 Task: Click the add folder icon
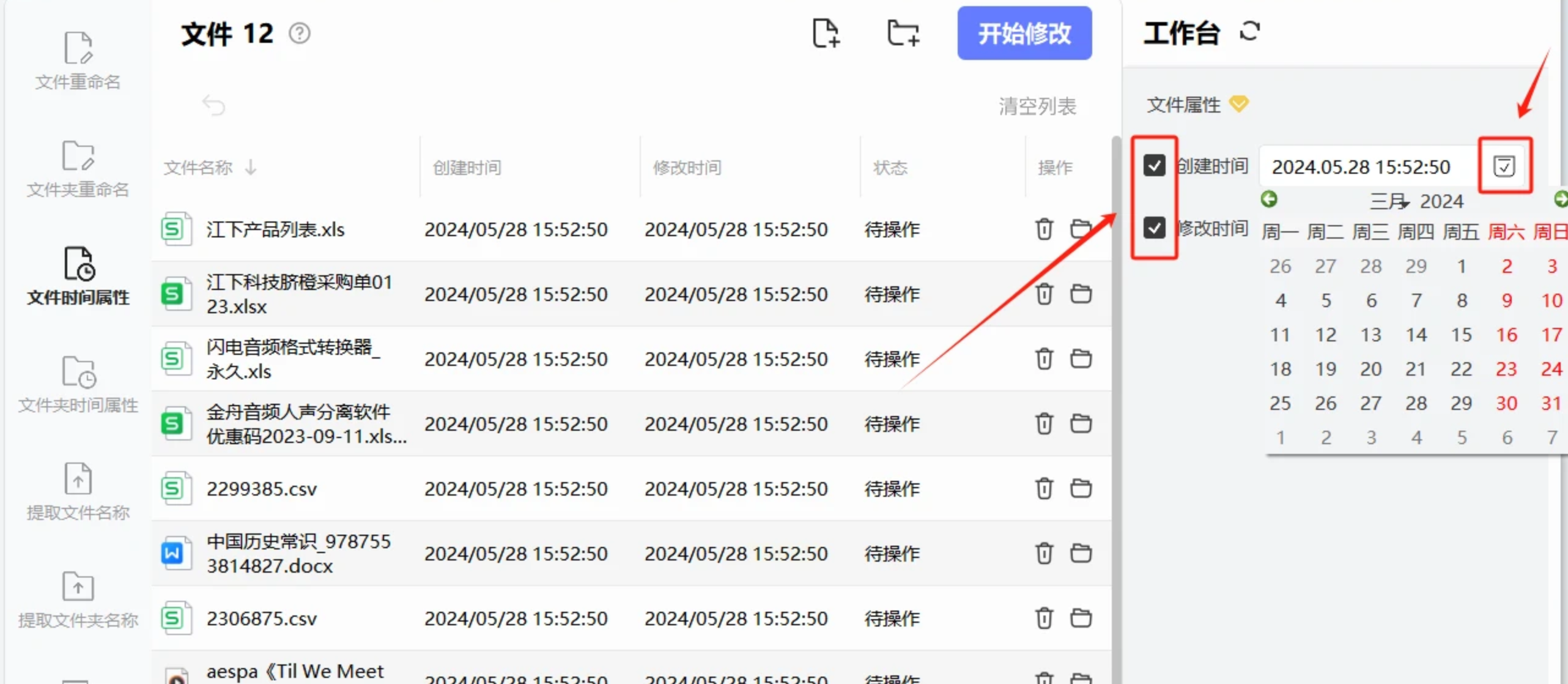[903, 33]
